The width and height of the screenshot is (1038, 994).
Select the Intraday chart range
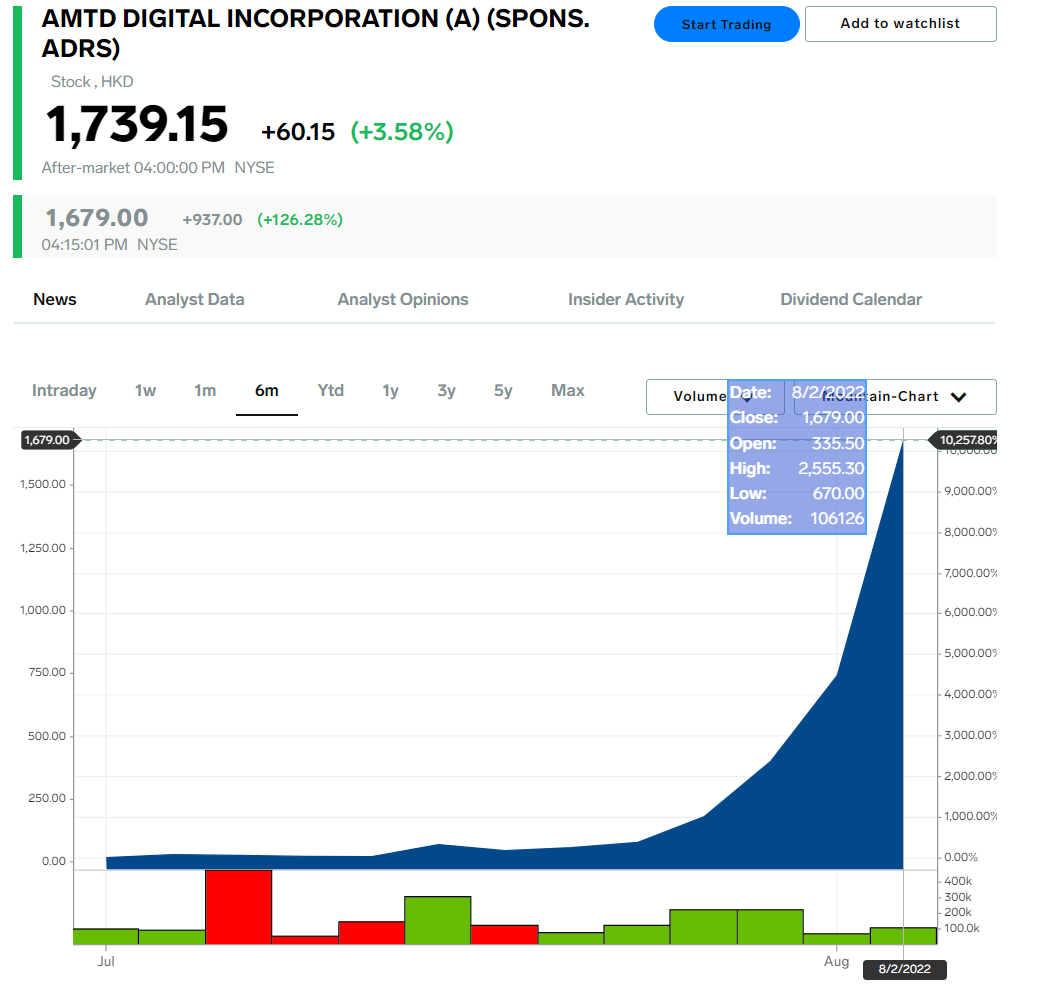point(64,390)
